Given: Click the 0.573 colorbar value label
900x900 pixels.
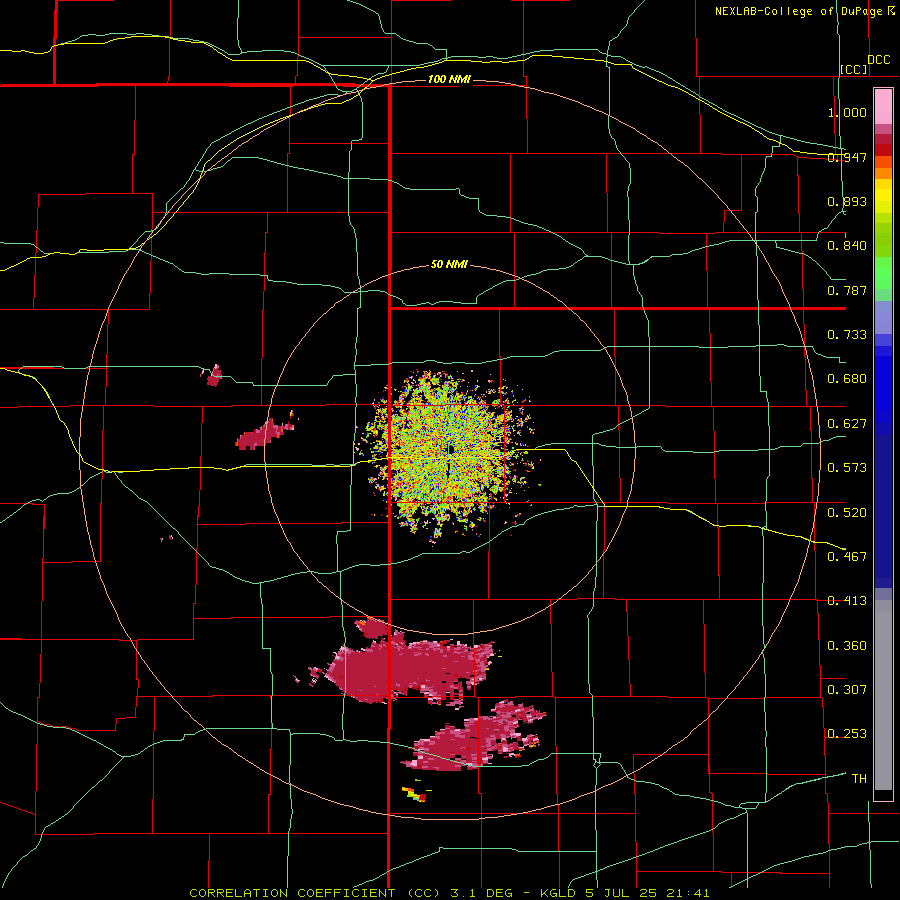Looking at the screenshot, I should coord(847,468).
